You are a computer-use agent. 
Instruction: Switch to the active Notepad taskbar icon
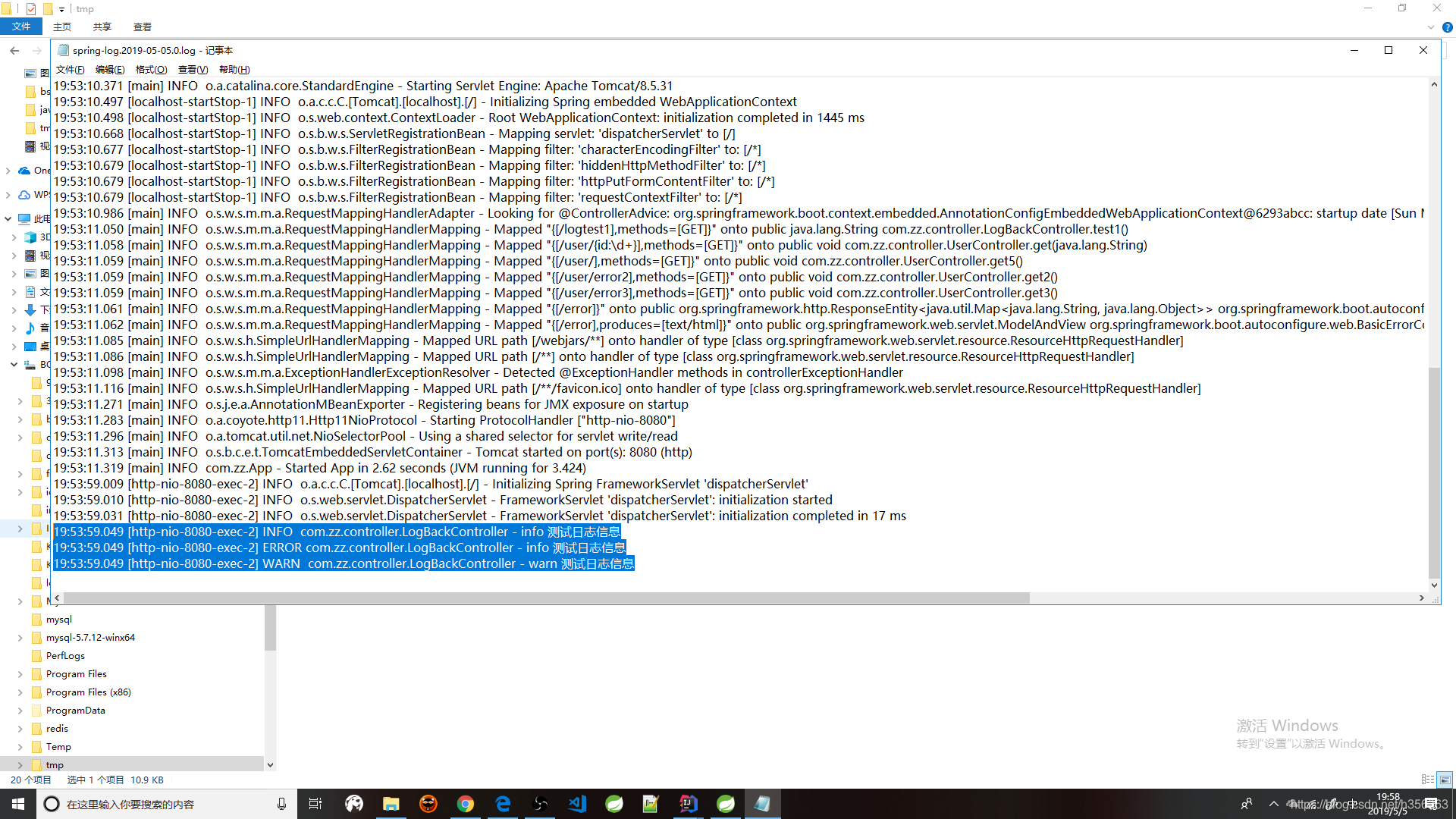[763, 804]
